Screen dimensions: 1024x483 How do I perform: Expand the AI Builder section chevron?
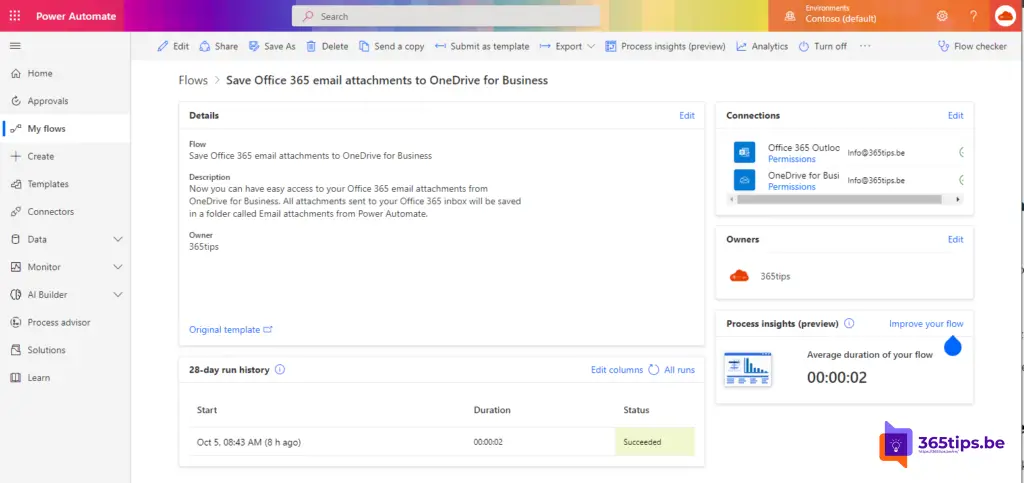coord(118,294)
